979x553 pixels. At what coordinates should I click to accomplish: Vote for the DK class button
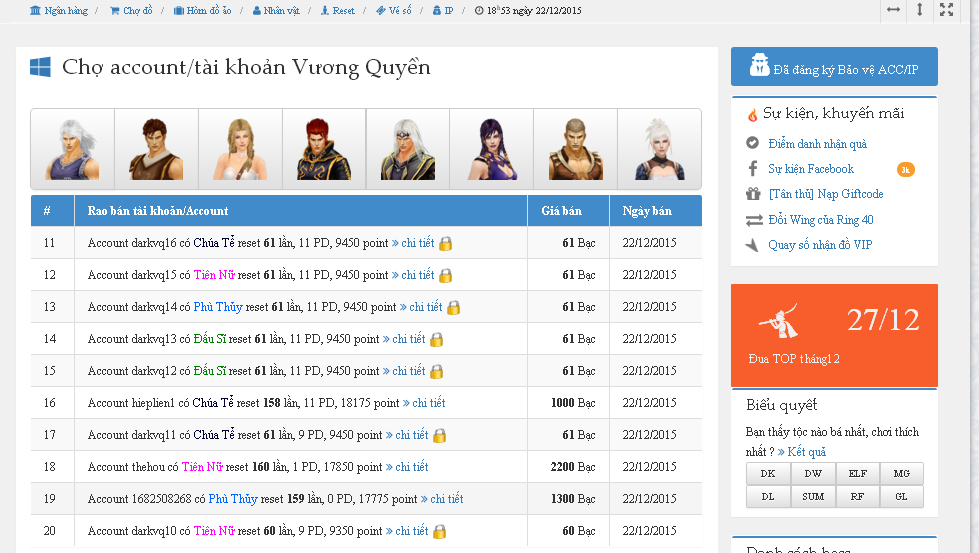tap(768, 474)
